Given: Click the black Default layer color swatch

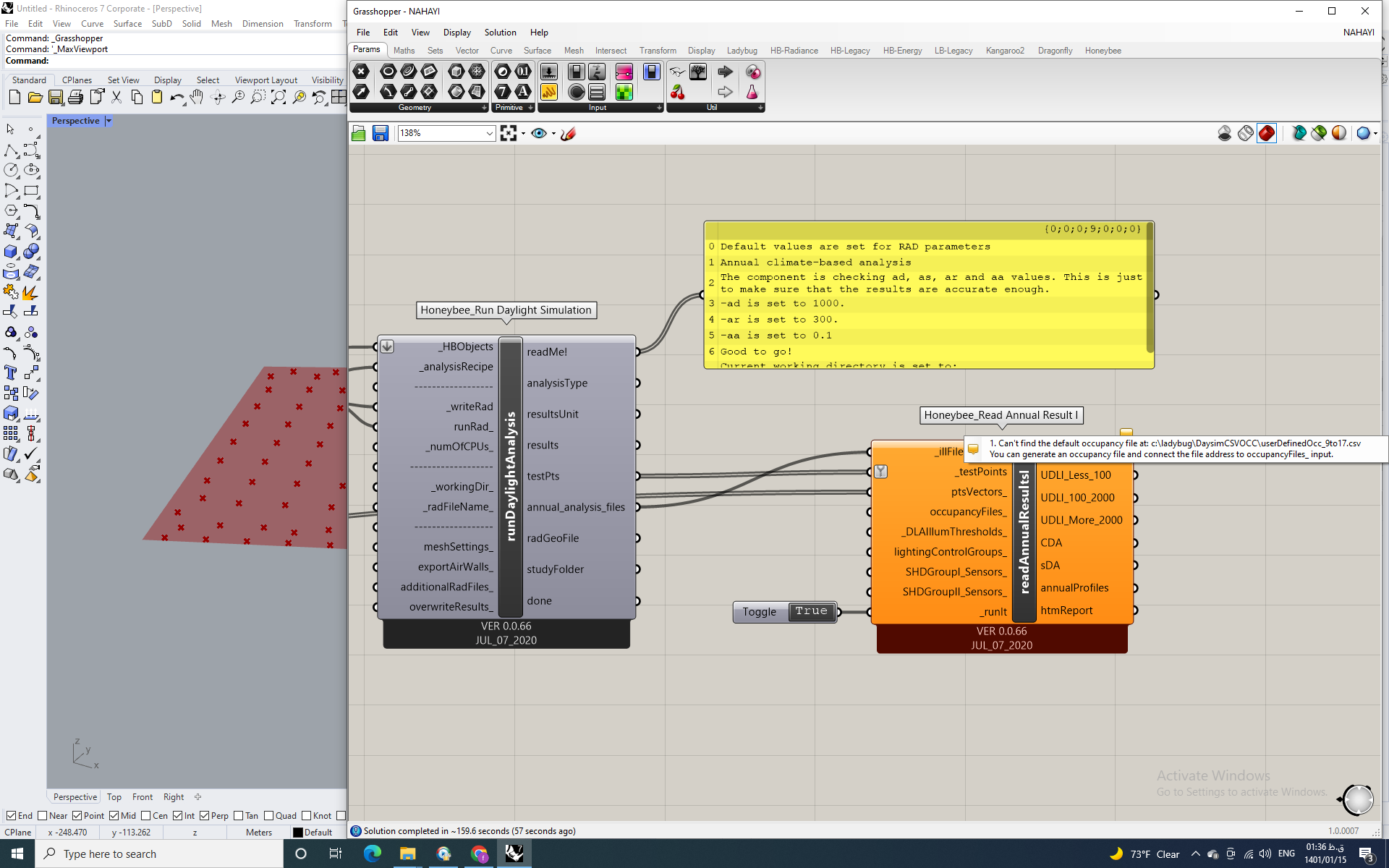Looking at the screenshot, I should click(298, 833).
